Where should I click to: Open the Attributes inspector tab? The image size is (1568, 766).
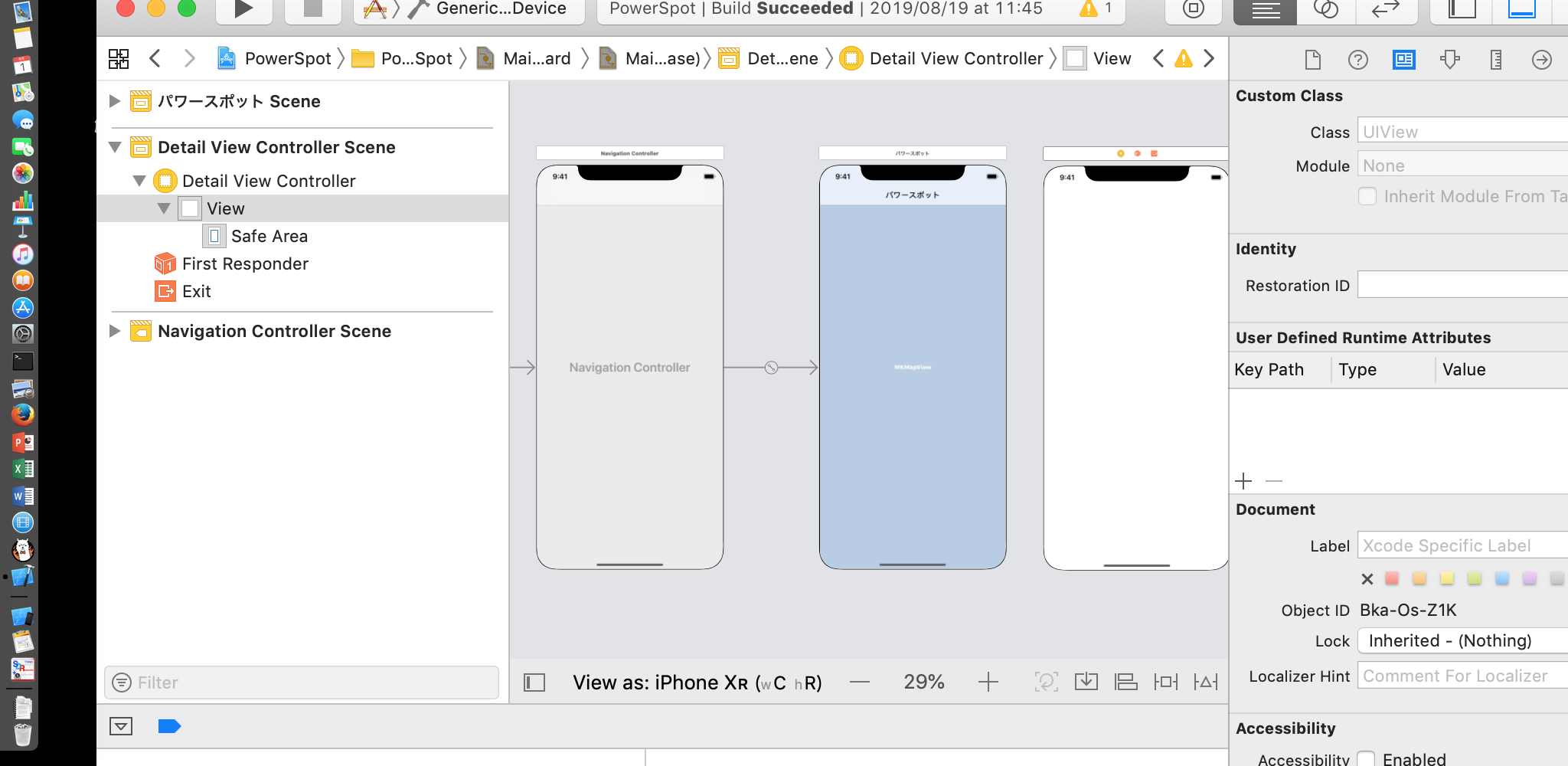point(1449,60)
